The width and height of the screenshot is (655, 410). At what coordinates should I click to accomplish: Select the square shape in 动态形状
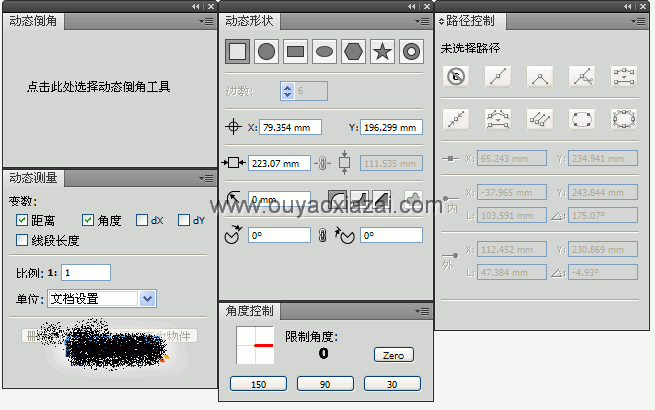coord(237,52)
